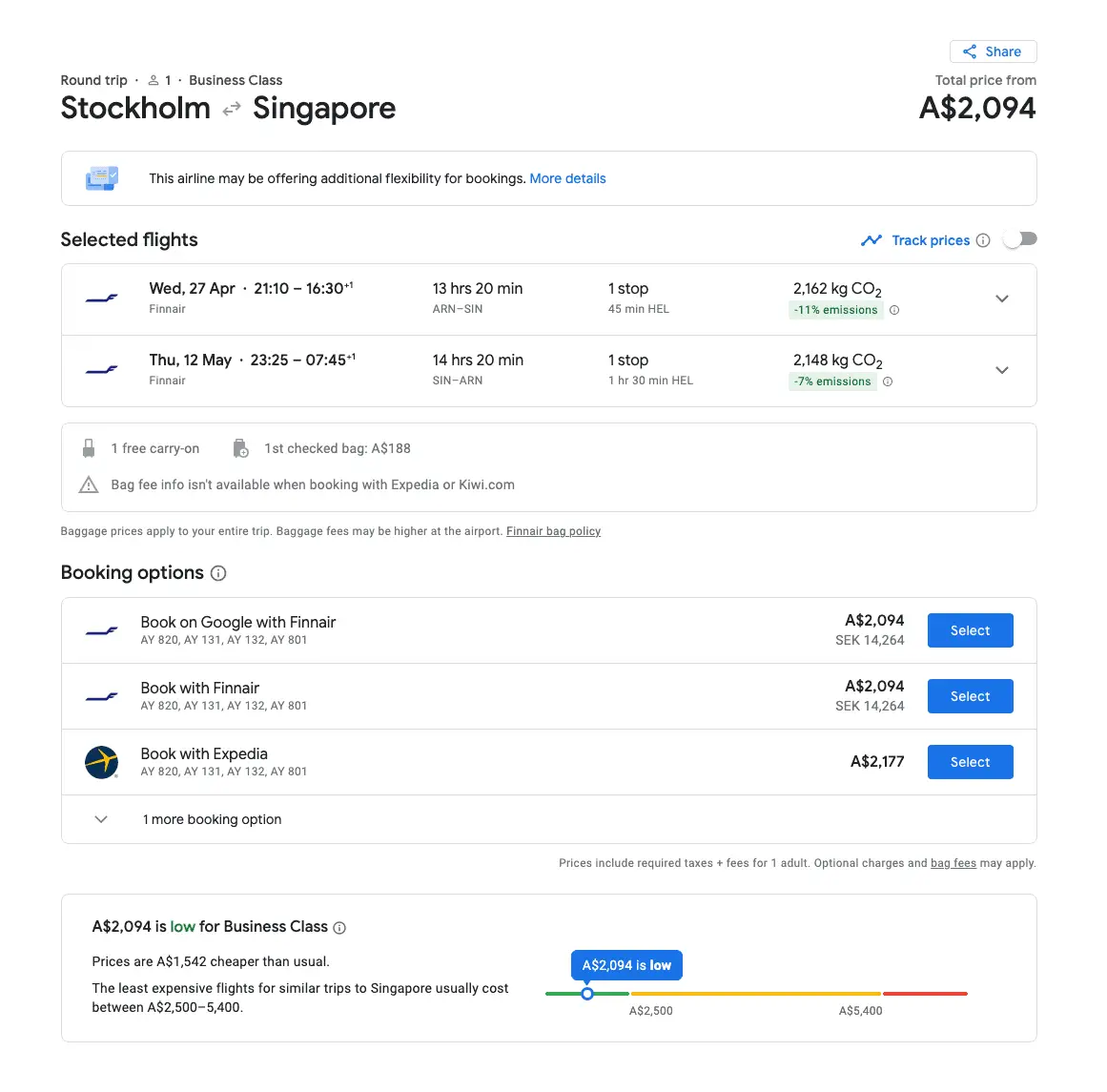Click the 'A$5,400' price bar label
Image resolution: width=1107 pixels, height=1092 pixels.
pos(860,1011)
